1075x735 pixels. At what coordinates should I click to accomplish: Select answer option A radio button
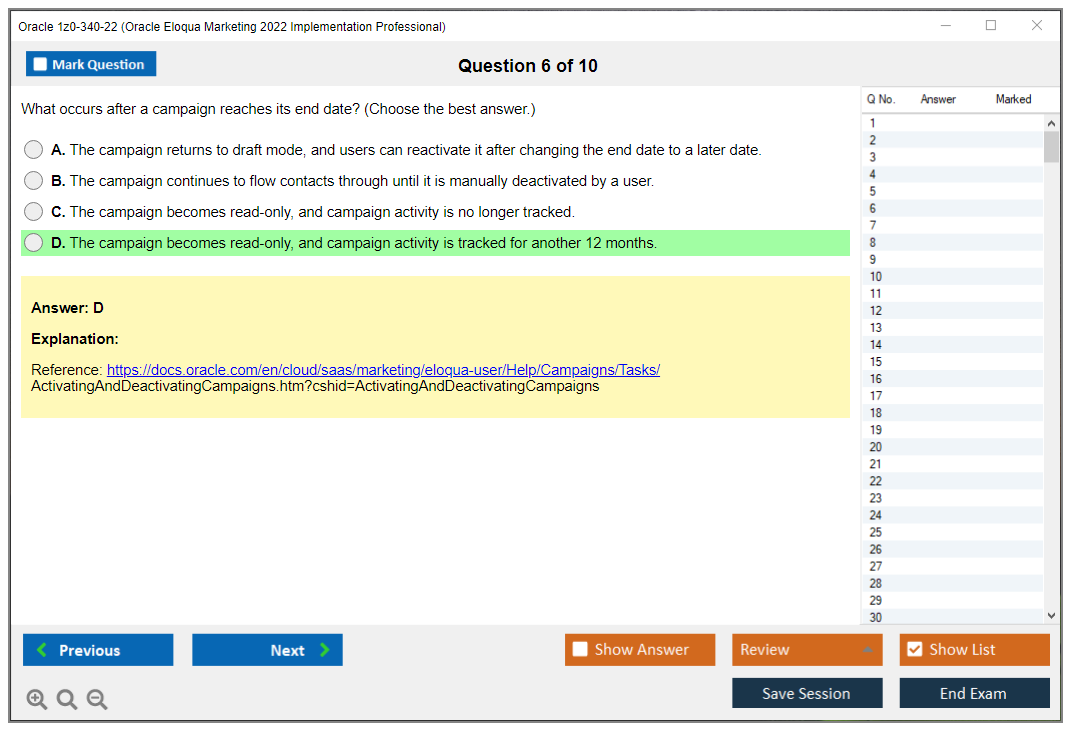click(x=34, y=150)
